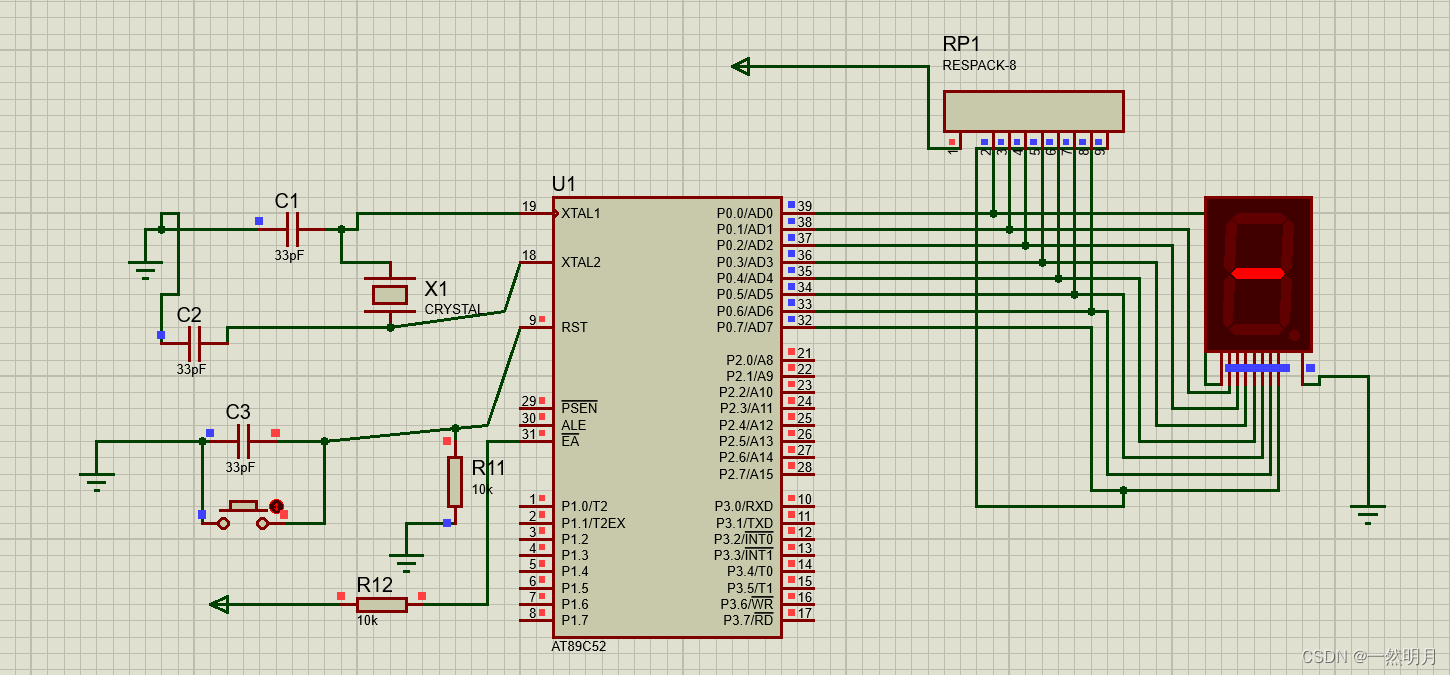Click the AT89C52 part name text
The image size is (1450, 675).
pos(579,647)
